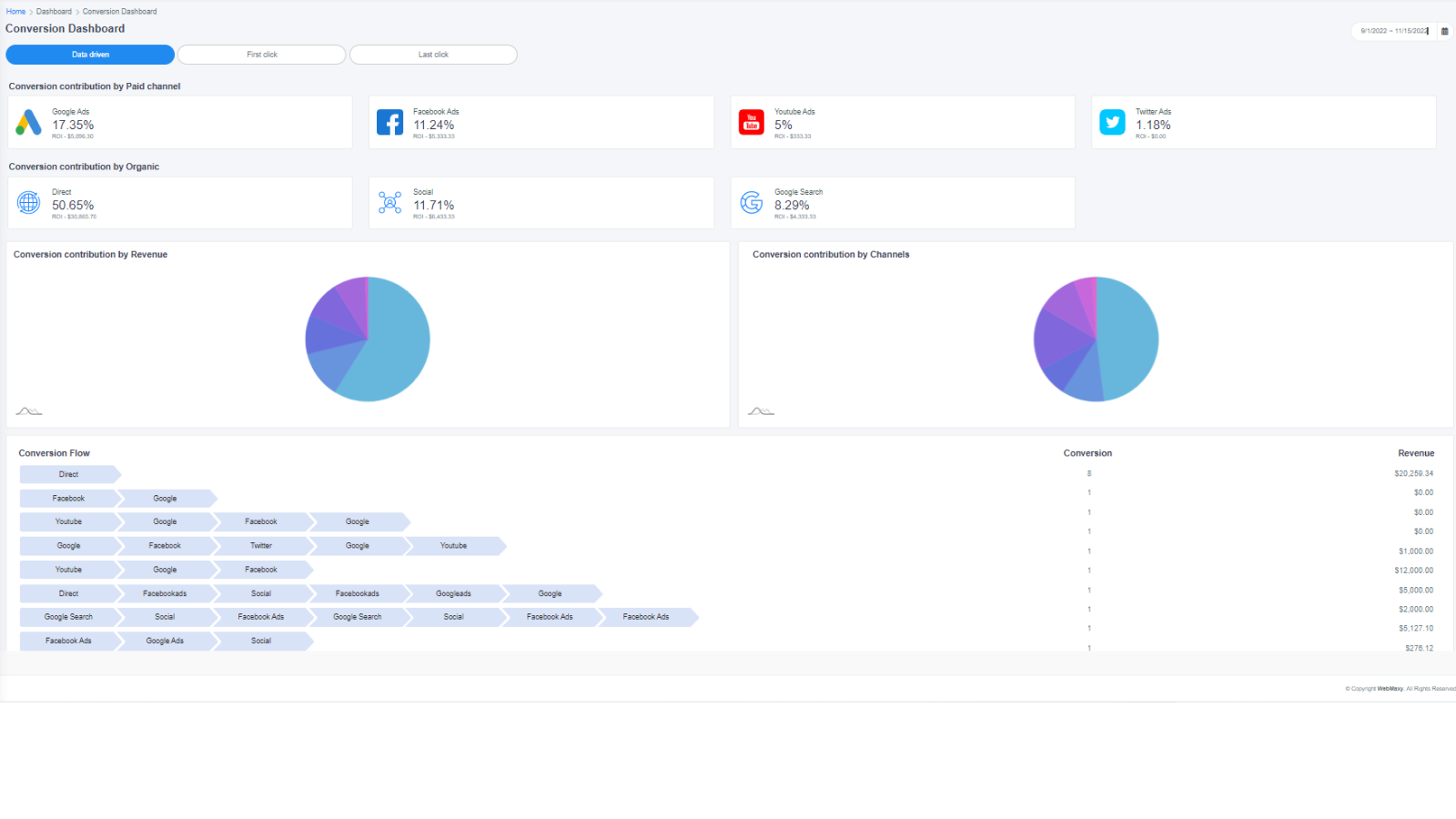
Task: Click the Conversion column header
Action: 1087,453
